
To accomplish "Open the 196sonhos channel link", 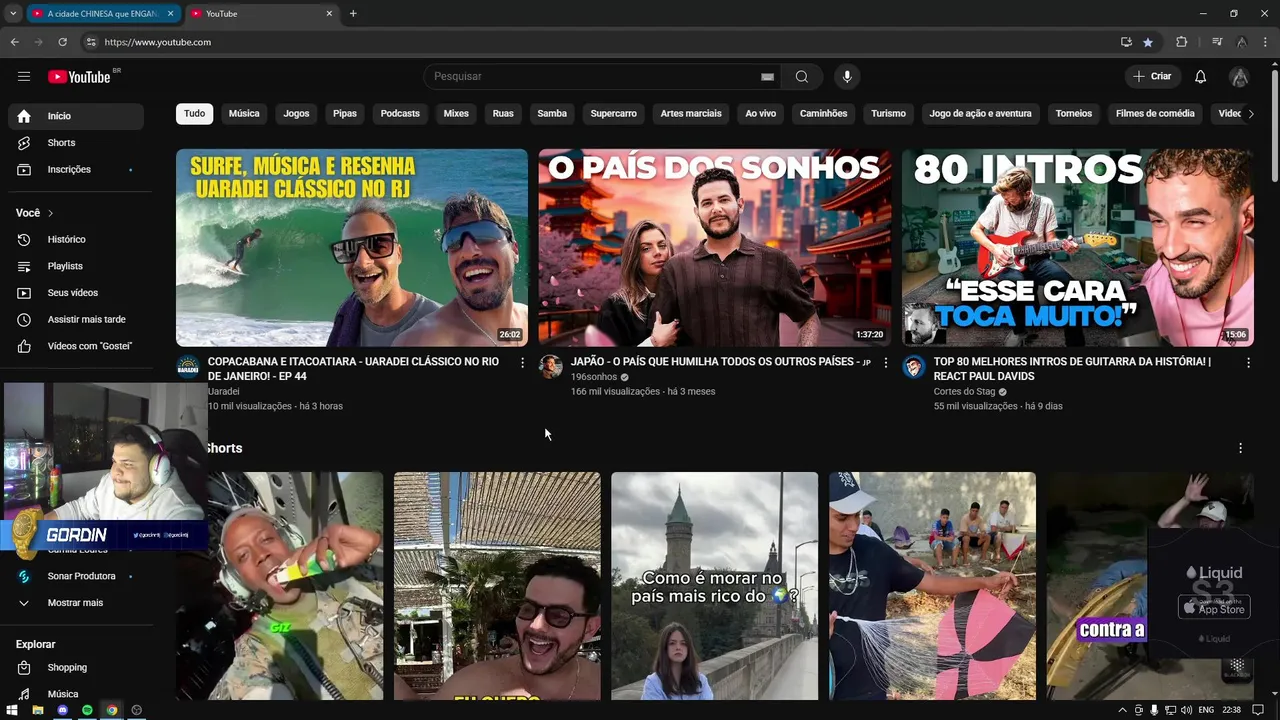I will click(x=594, y=377).
